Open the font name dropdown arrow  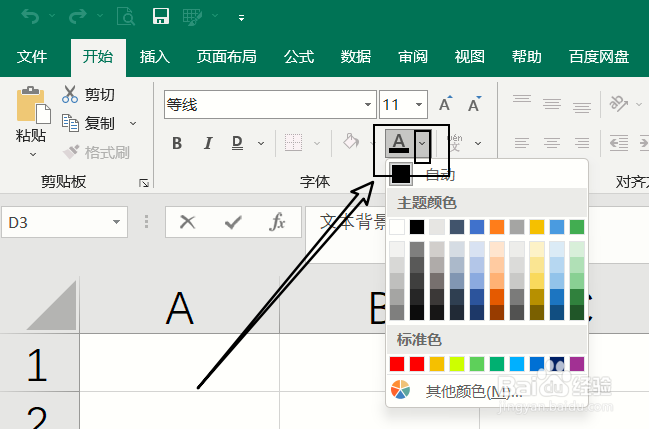tap(368, 104)
